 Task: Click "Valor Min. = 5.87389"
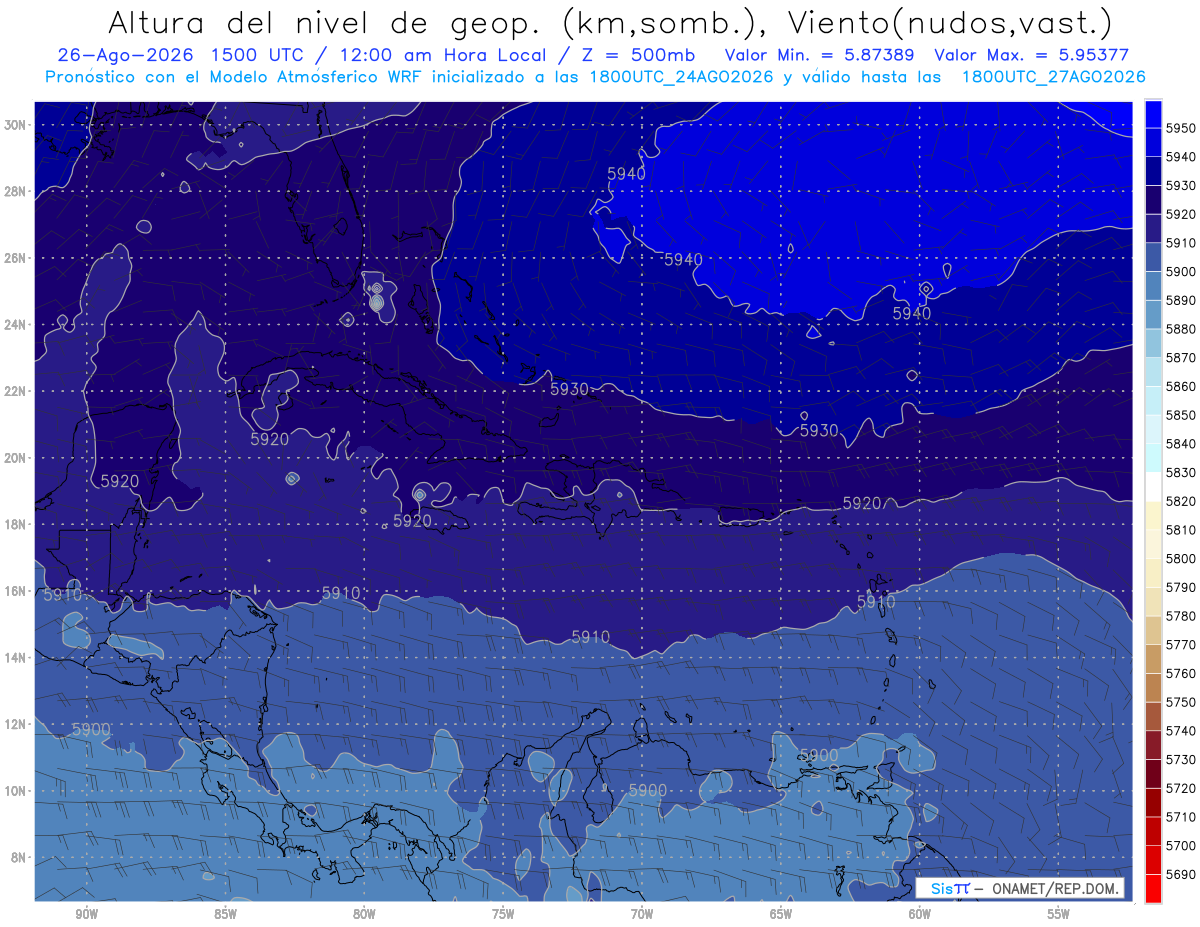[x=819, y=56]
